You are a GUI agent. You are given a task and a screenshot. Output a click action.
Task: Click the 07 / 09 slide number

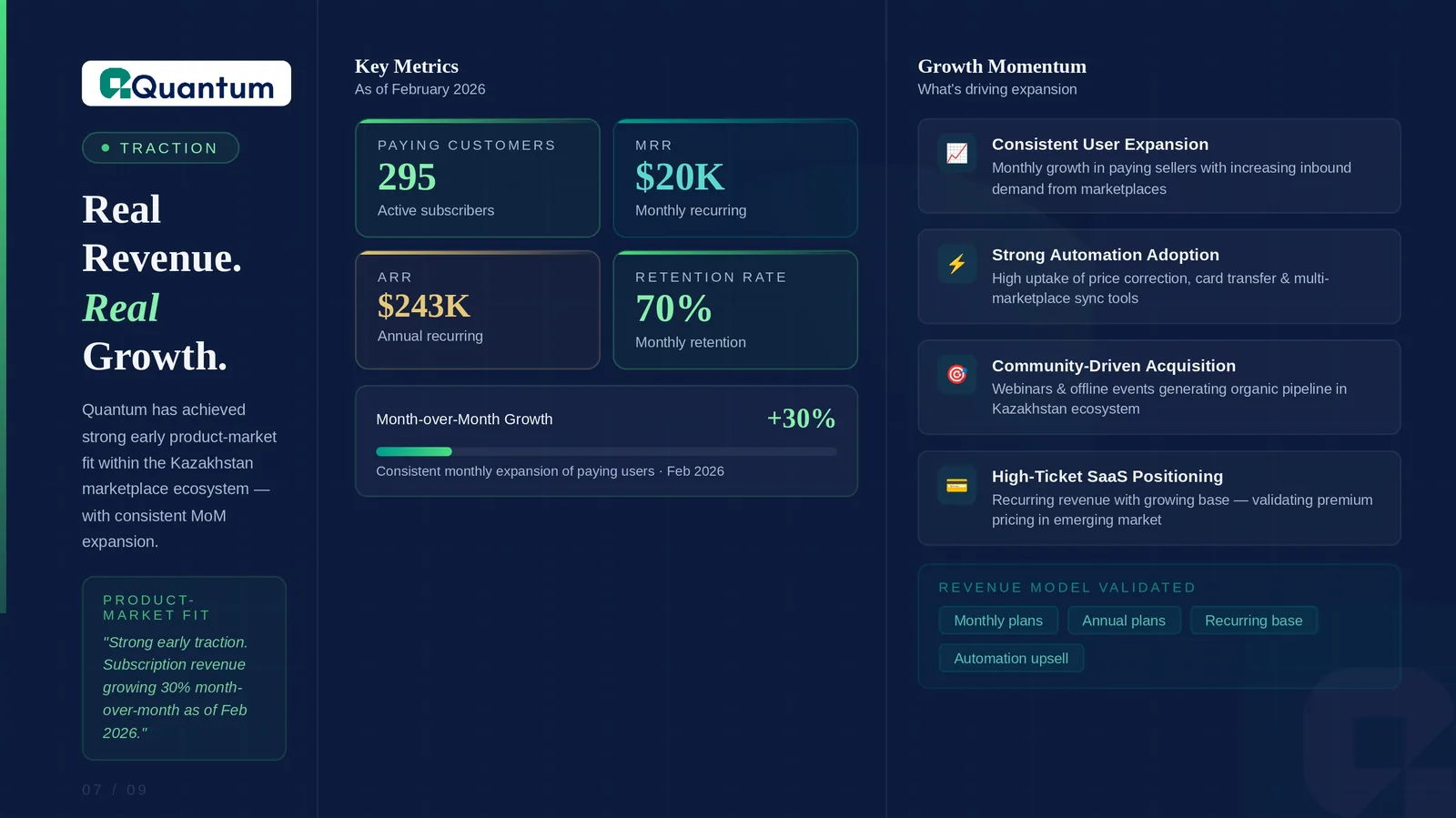[x=115, y=790]
